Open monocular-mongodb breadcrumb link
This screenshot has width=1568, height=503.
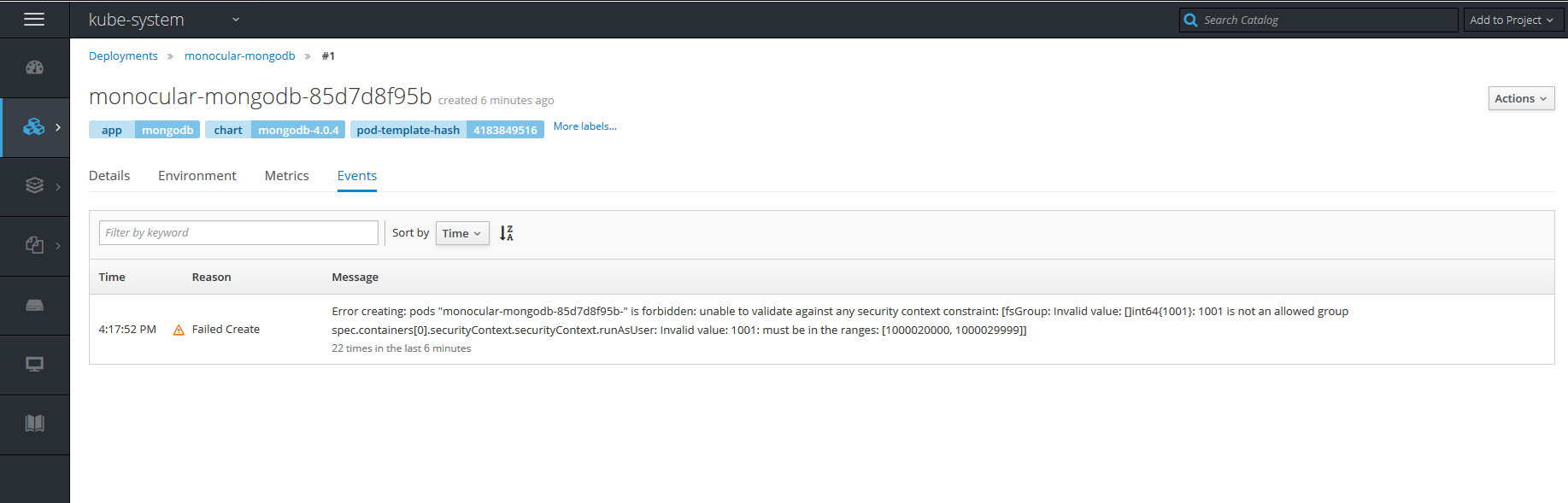[x=240, y=56]
